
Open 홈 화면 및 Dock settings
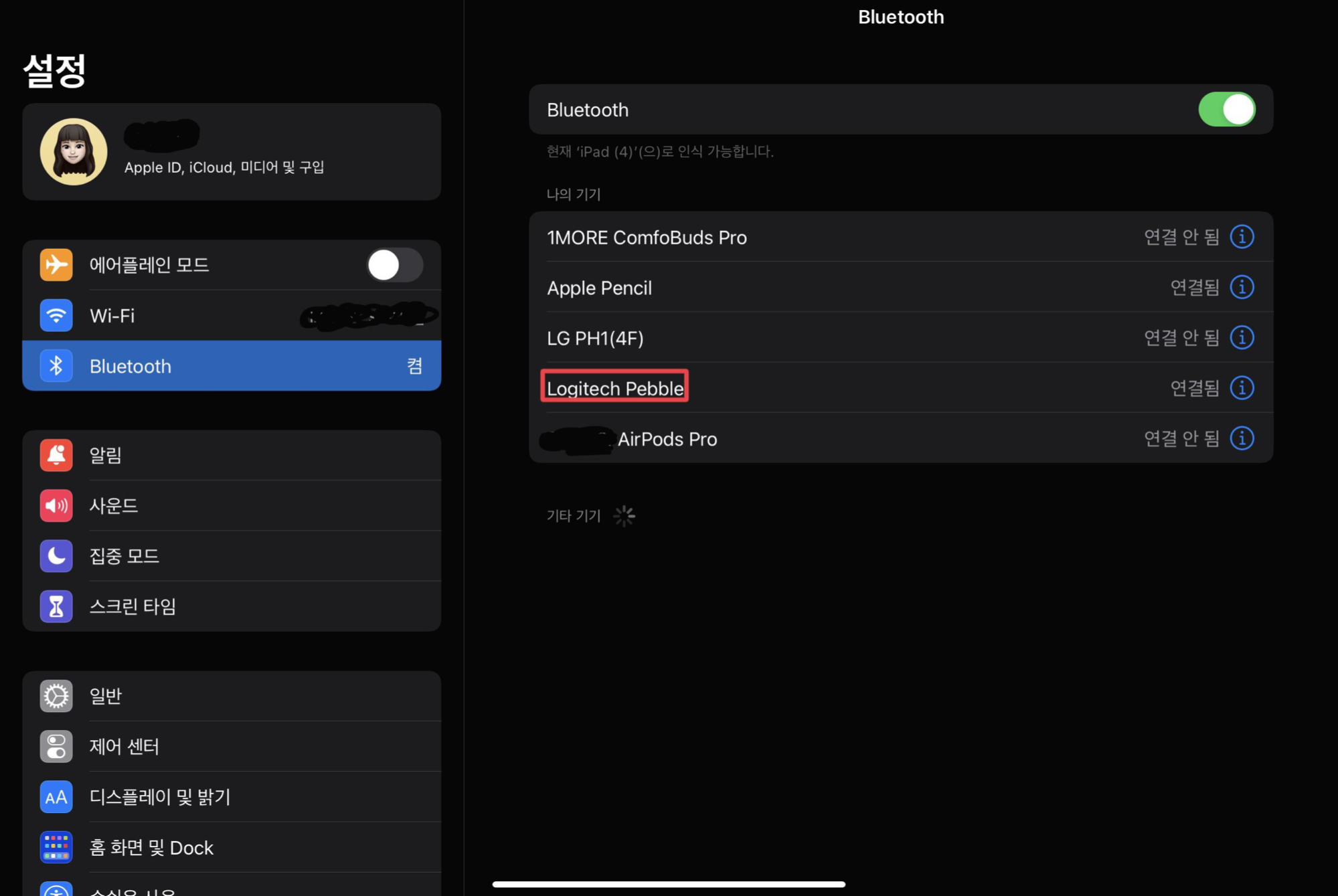click(x=232, y=847)
